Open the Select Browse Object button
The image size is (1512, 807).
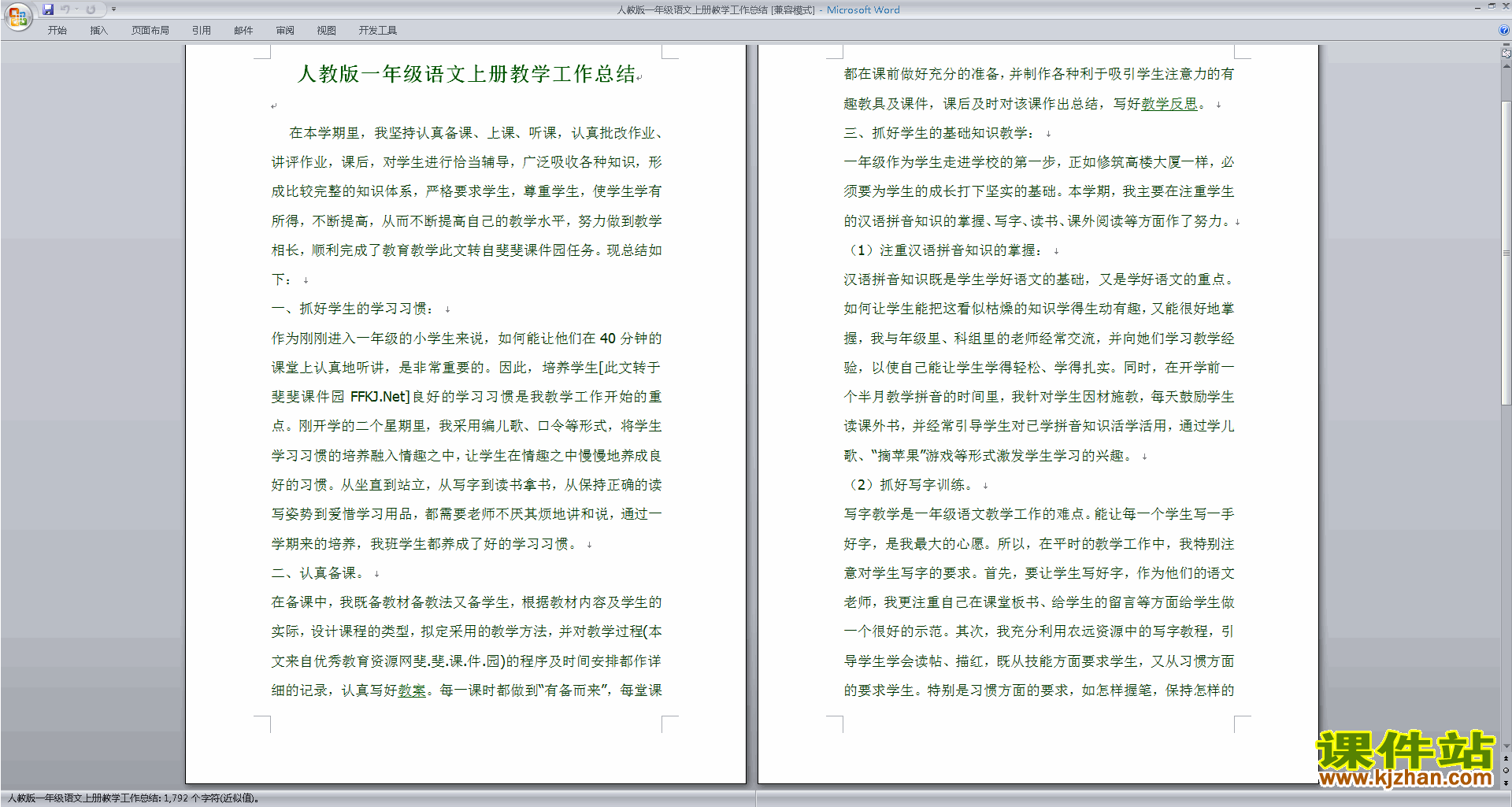tap(1506, 771)
